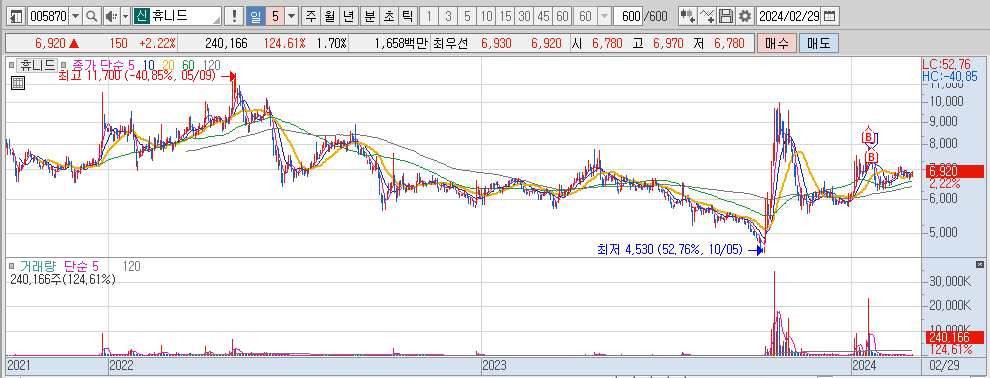Click the speaker sound alert icon

pyautogui.click(x=111, y=16)
